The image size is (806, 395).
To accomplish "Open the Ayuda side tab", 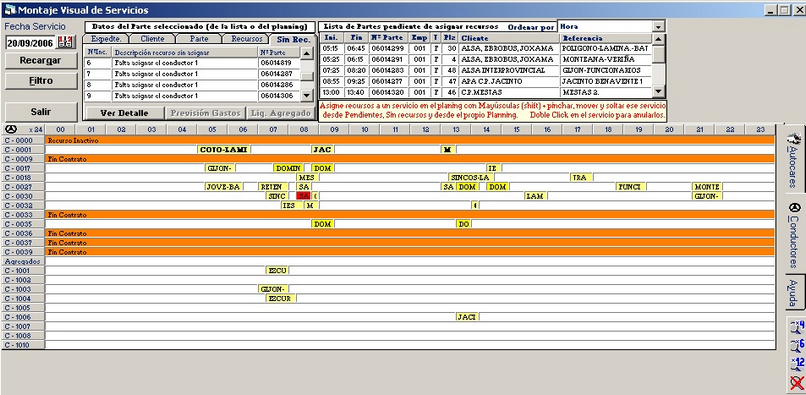I will pyautogui.click(x=795, y=291).
